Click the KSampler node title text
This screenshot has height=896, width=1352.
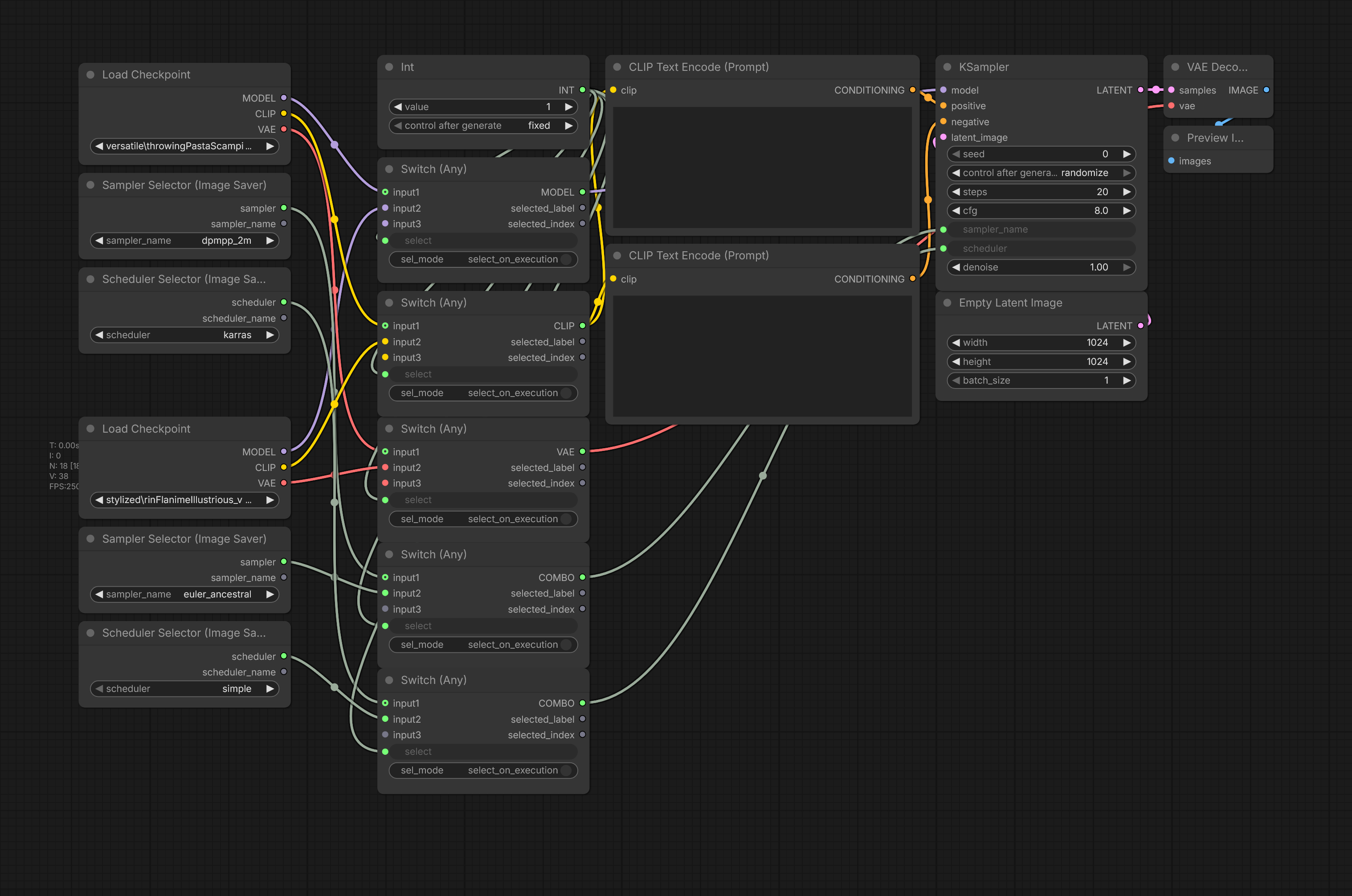click(x=984, y=67)
